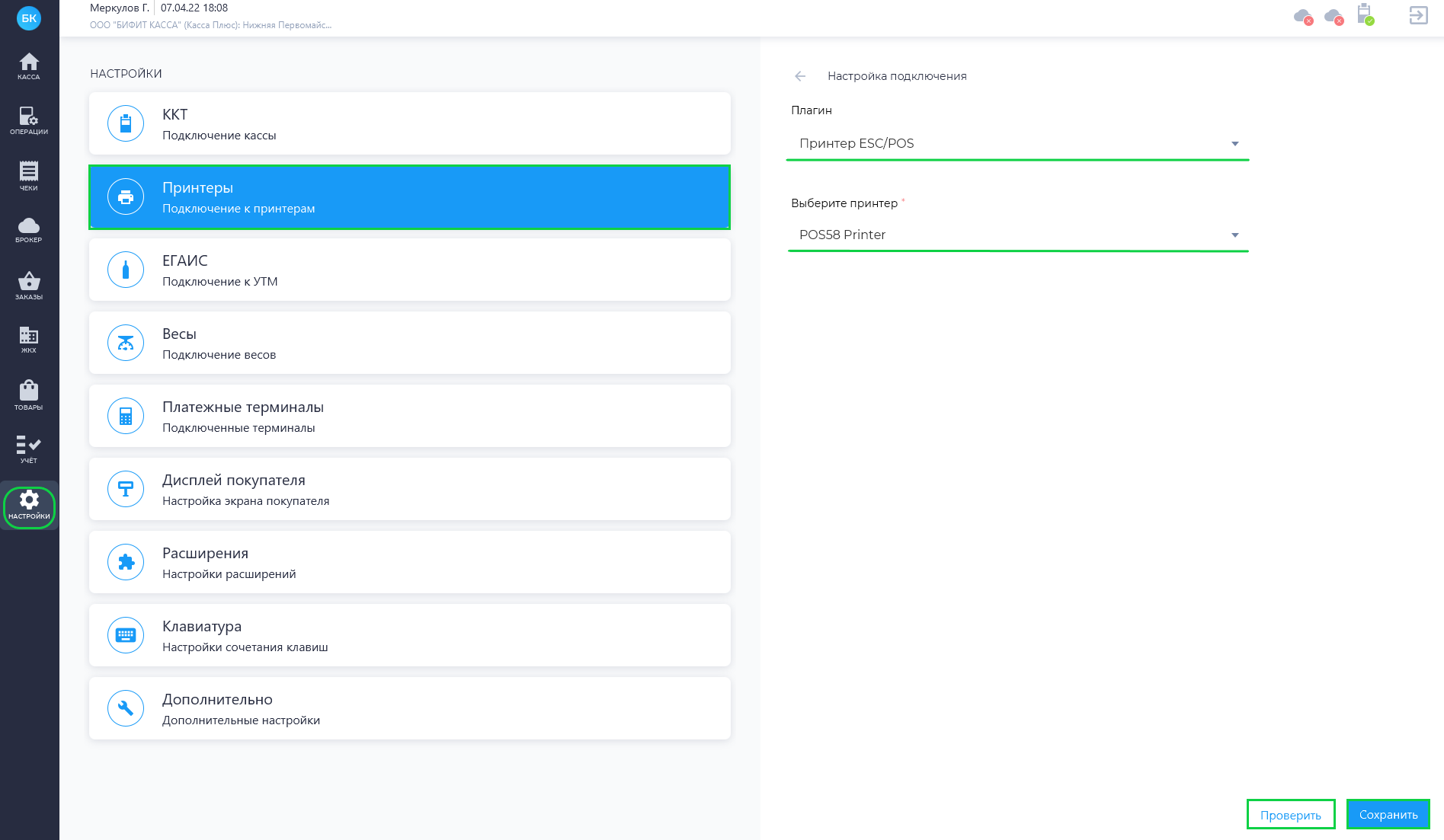Open the ЖКХ building icon

[29, 339]
